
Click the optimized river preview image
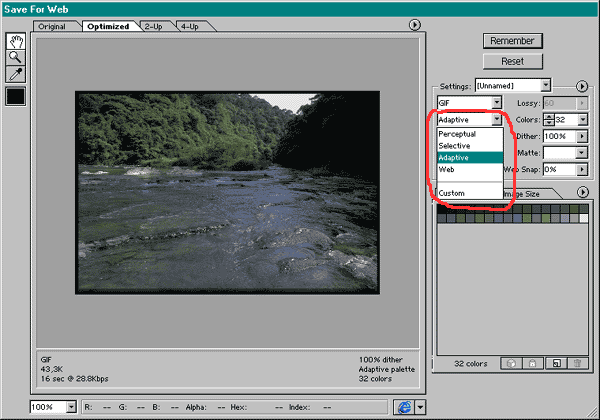click(227, 192)
